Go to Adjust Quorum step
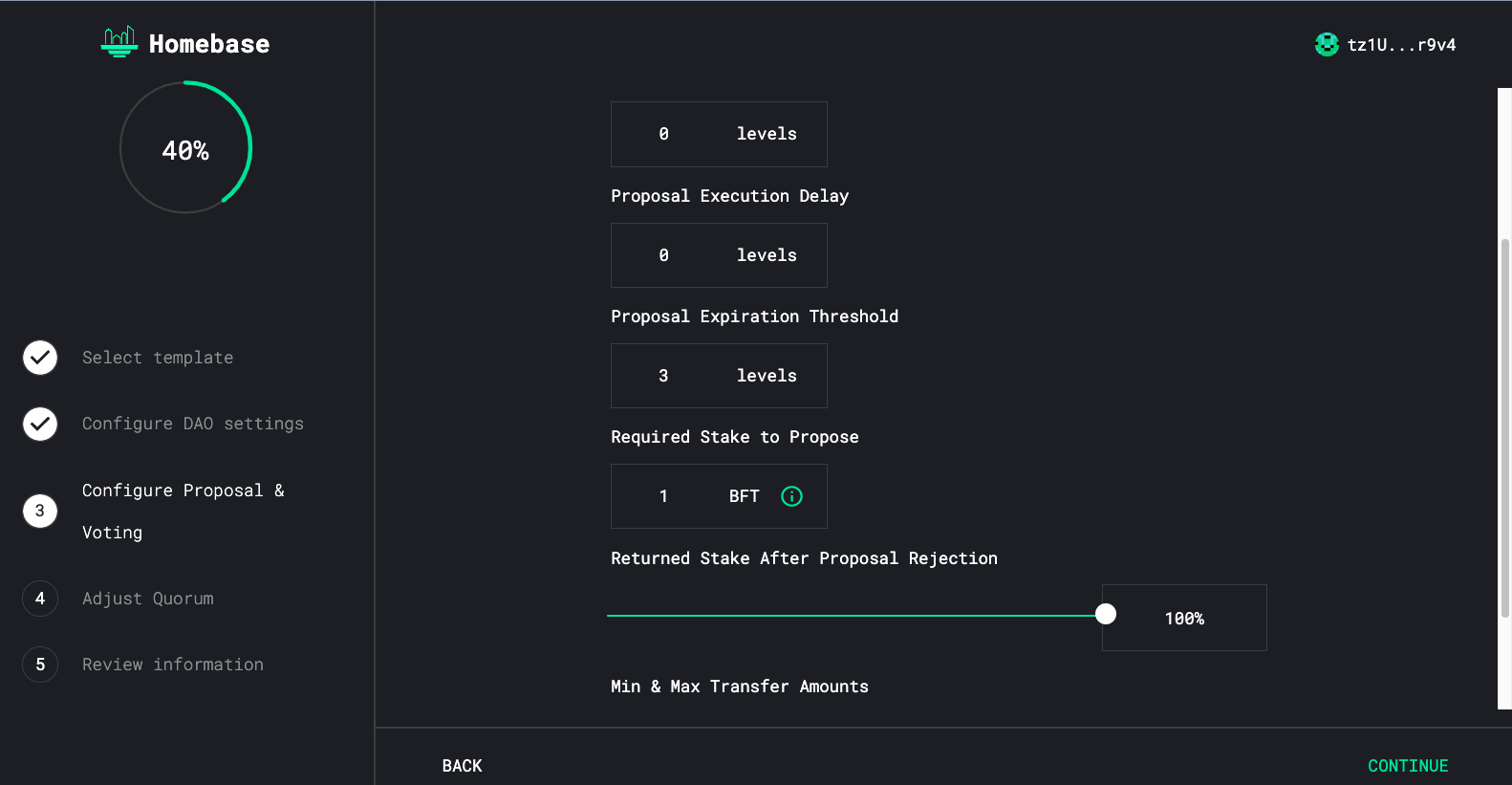1512x785 pixels. [x=148, y=599]
